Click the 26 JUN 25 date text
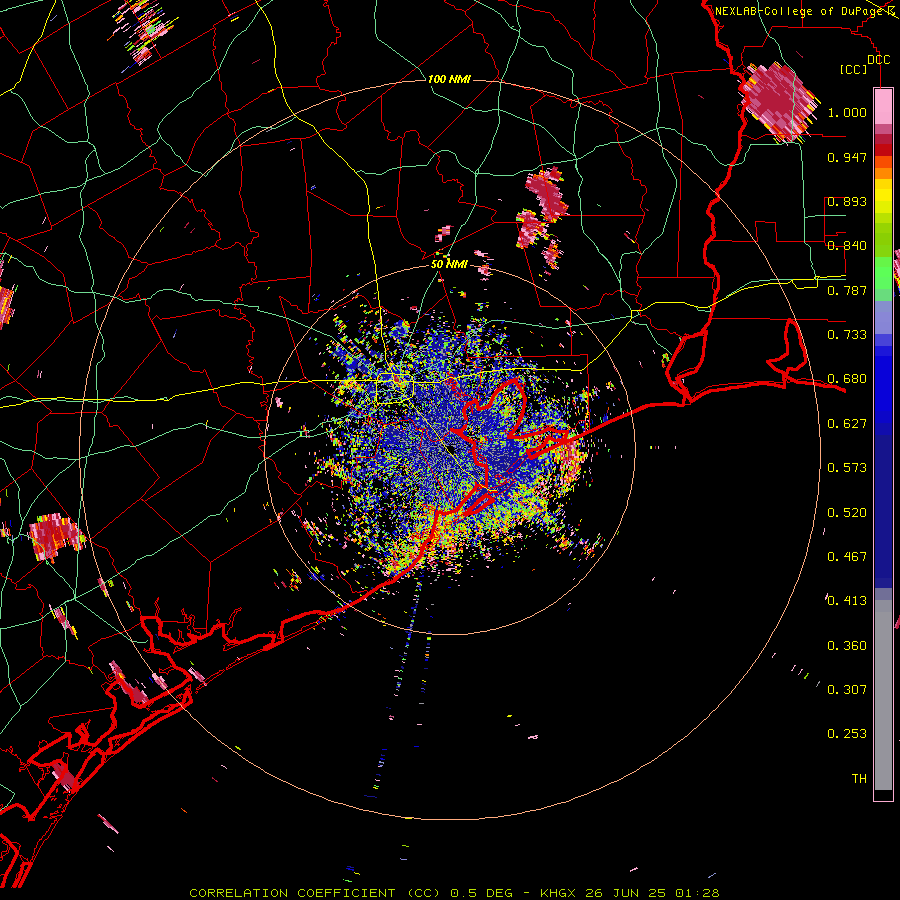 coord(625,893)
